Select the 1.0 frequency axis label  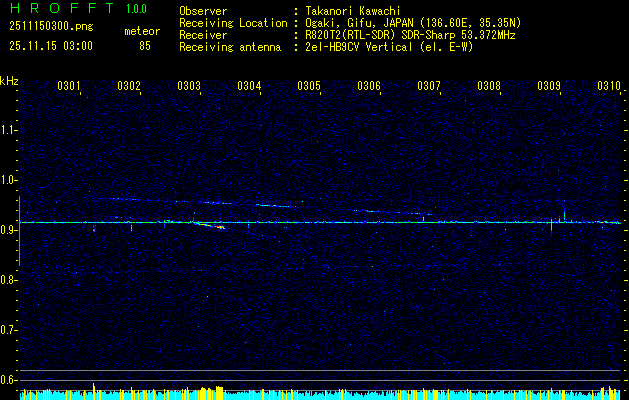click(x=9, y=180)
